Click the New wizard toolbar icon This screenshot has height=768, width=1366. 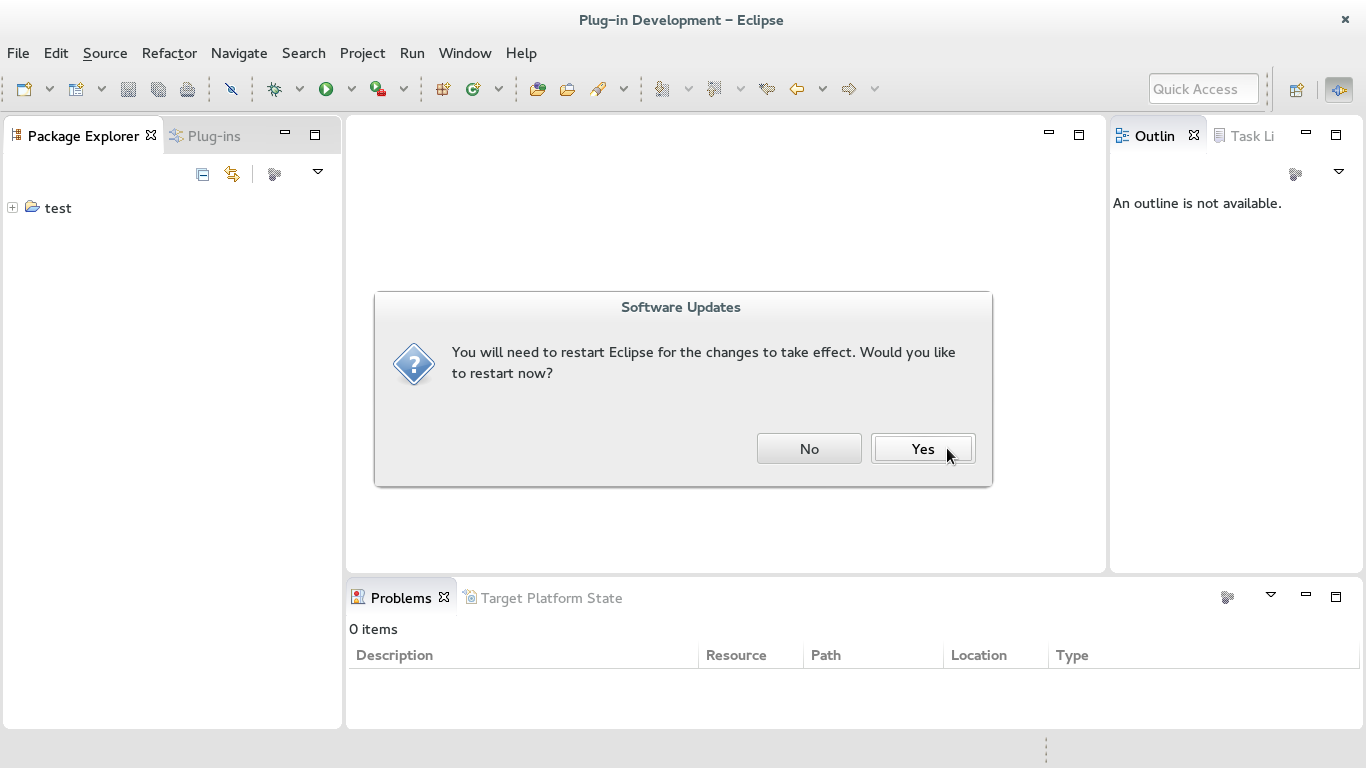coord(25,89)
